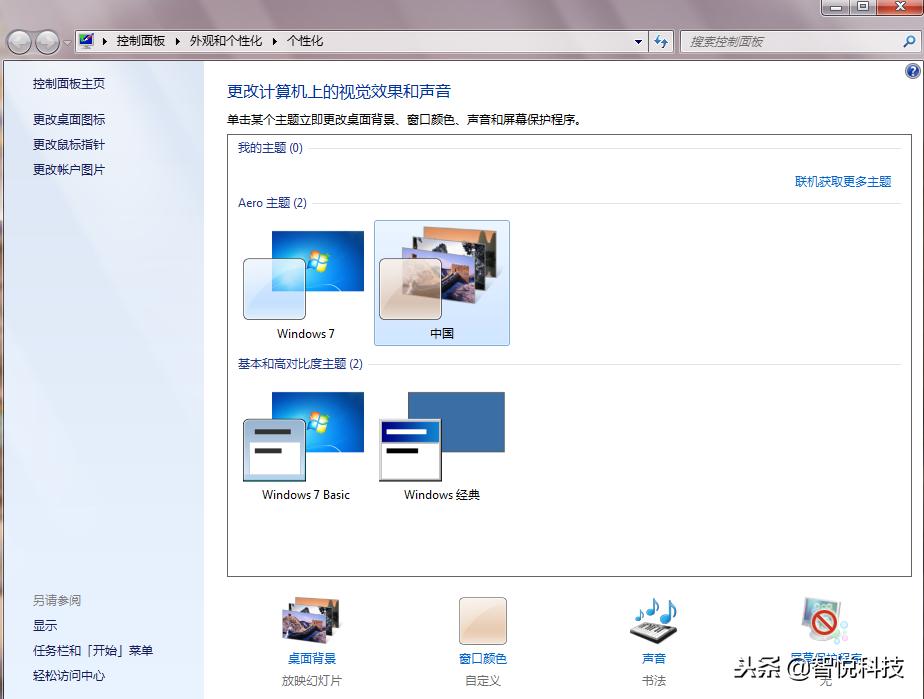The width and height of the screenshot is (924, 699).
Task: Open the 联机获取更多主题 link
Action: point(844,181)
